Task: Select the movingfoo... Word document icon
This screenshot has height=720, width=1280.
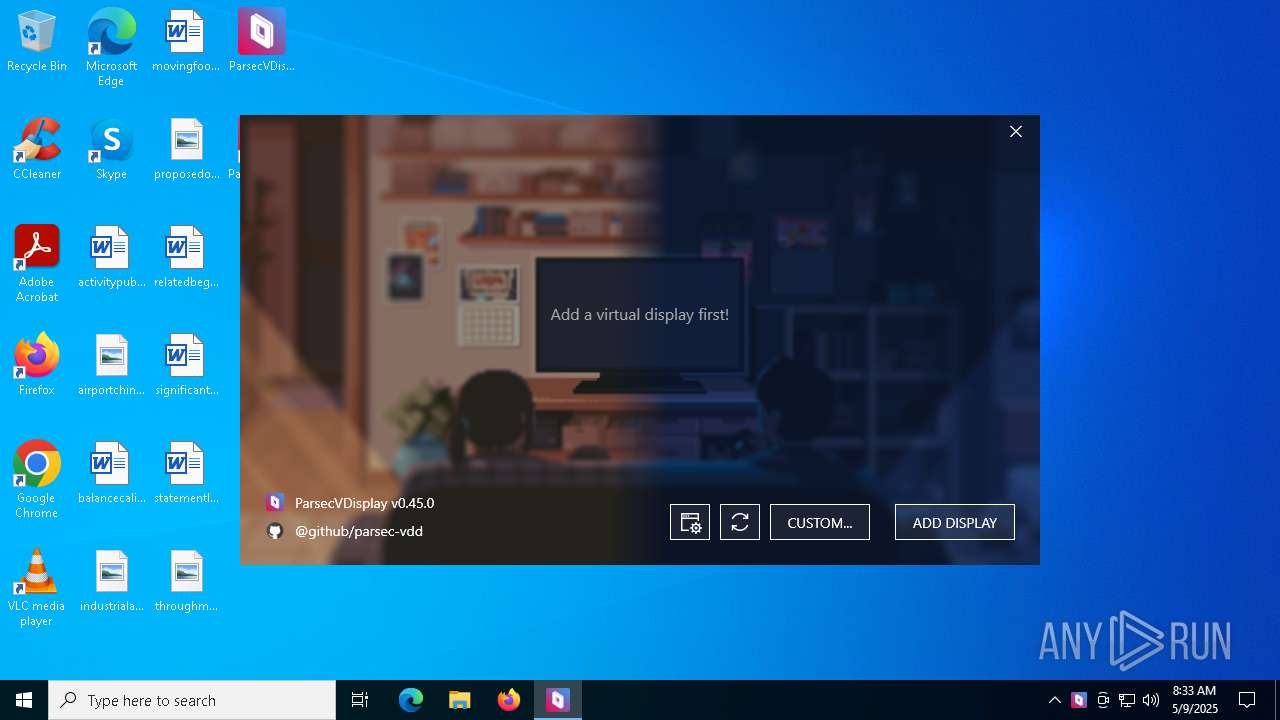Action: point(185,41)
